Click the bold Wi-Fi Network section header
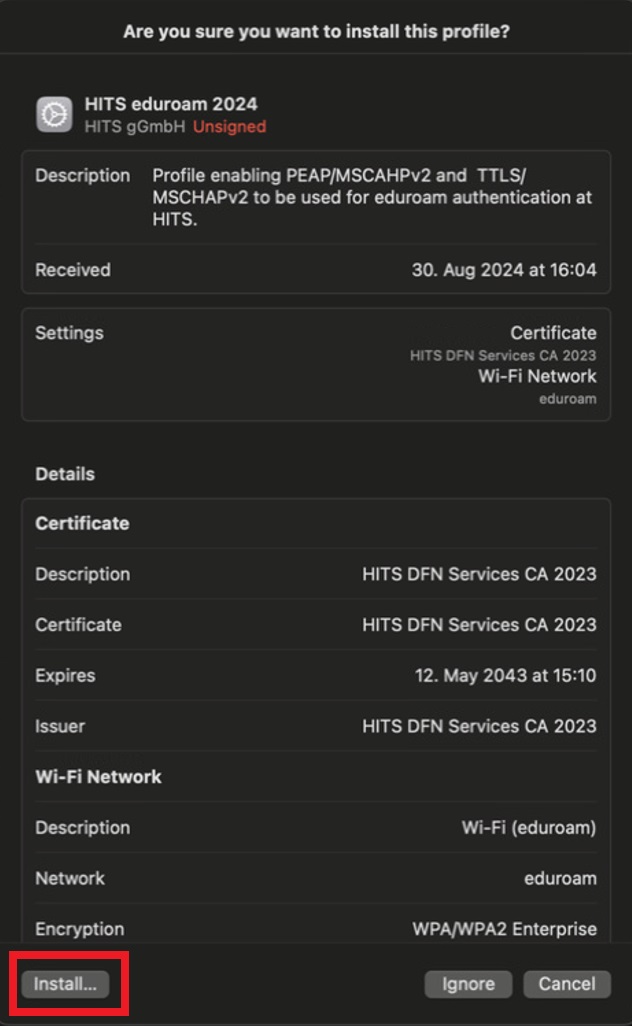 pos(98,777)
